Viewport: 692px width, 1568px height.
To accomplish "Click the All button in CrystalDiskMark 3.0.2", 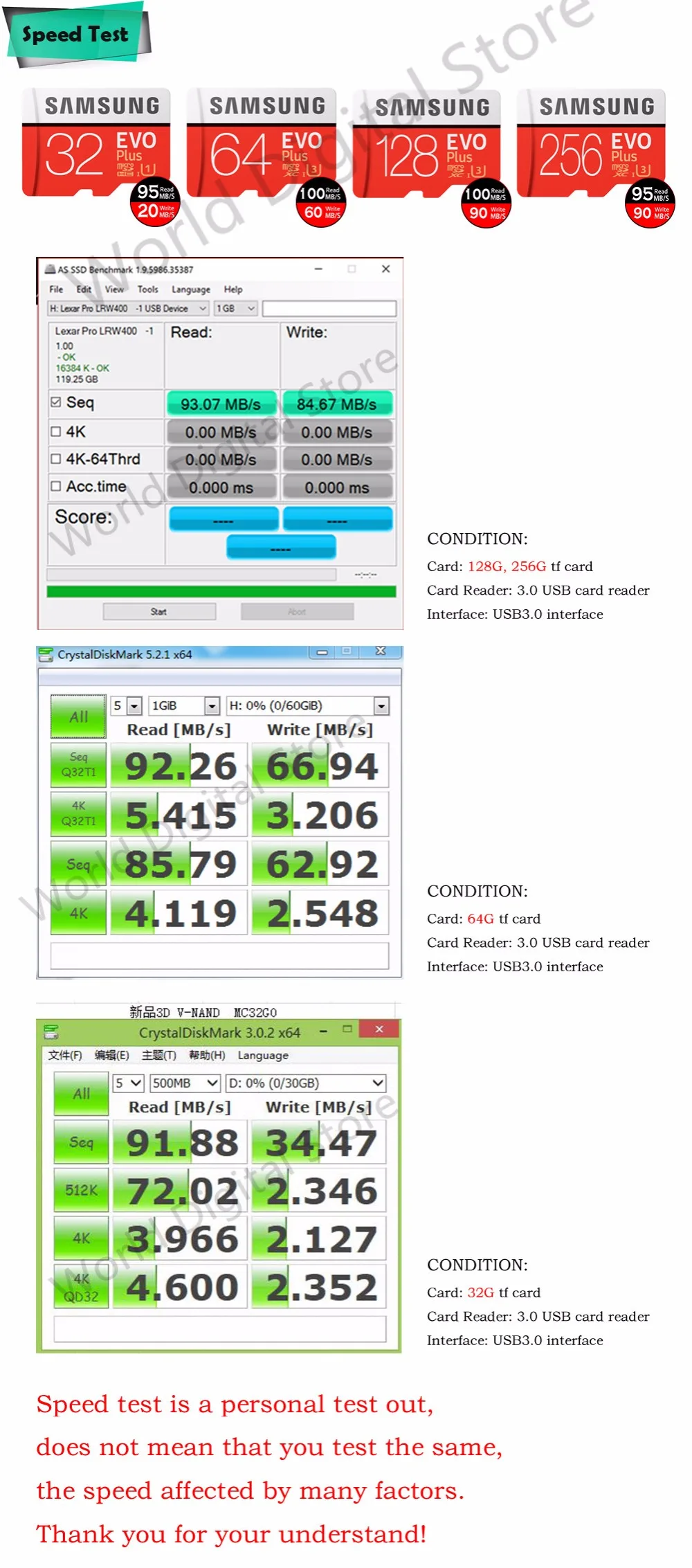I will [82, 1094].
